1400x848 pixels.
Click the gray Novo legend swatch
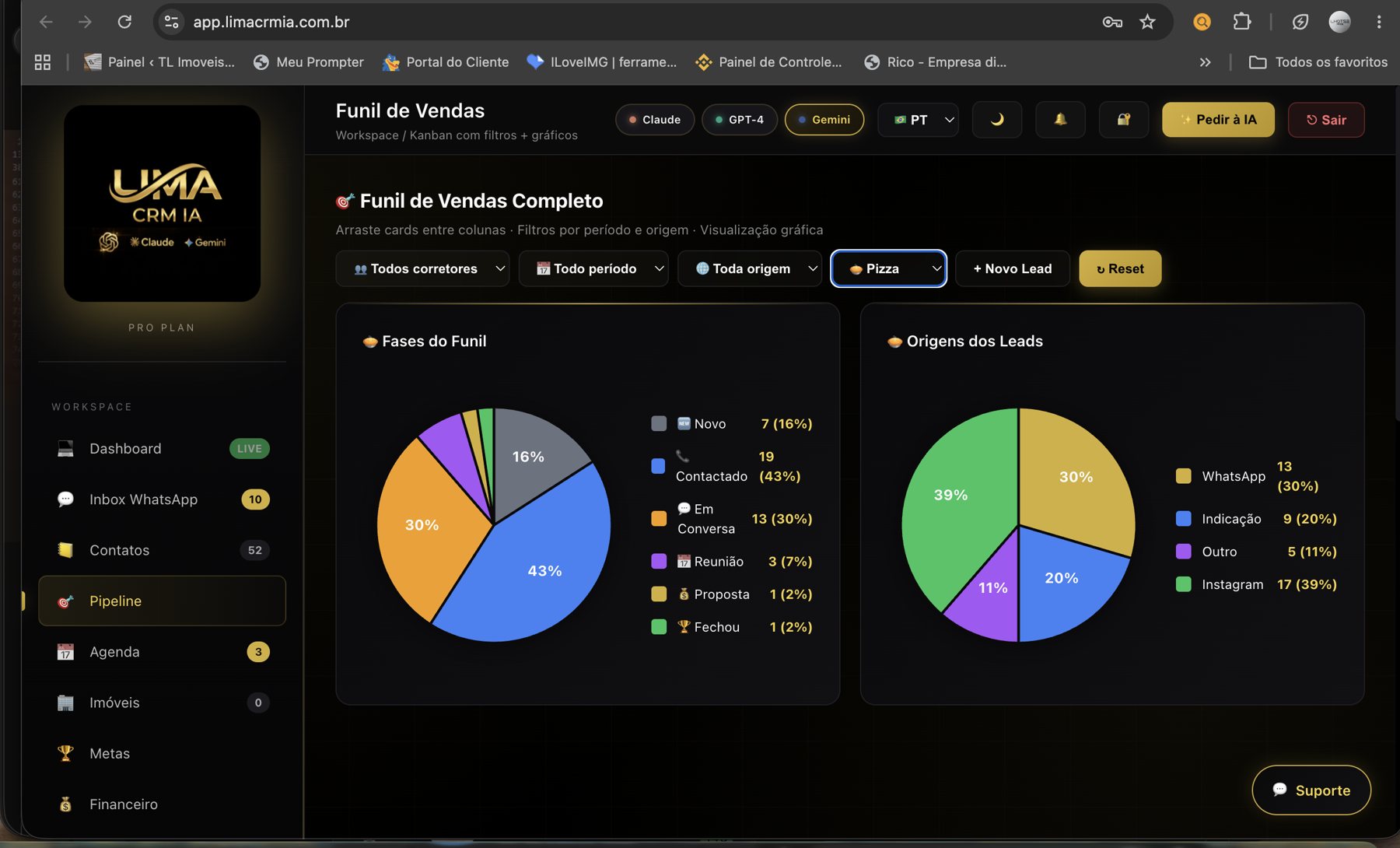click(x=659, y=423)
